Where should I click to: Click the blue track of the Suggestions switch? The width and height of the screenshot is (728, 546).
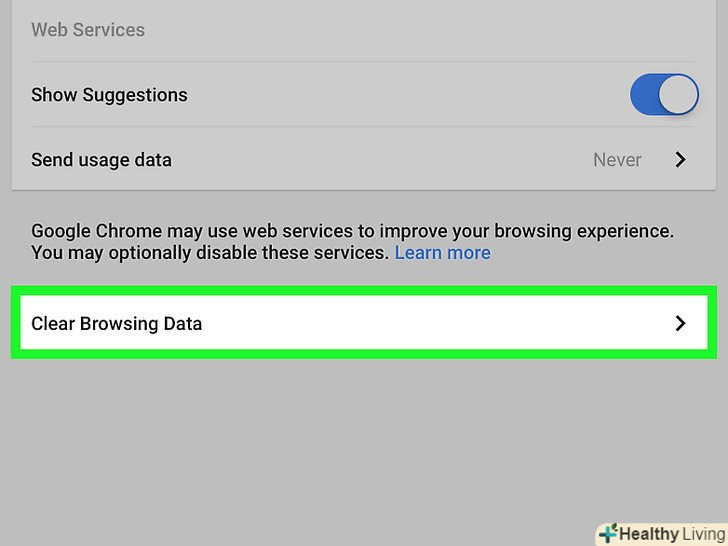coord(645,95)
